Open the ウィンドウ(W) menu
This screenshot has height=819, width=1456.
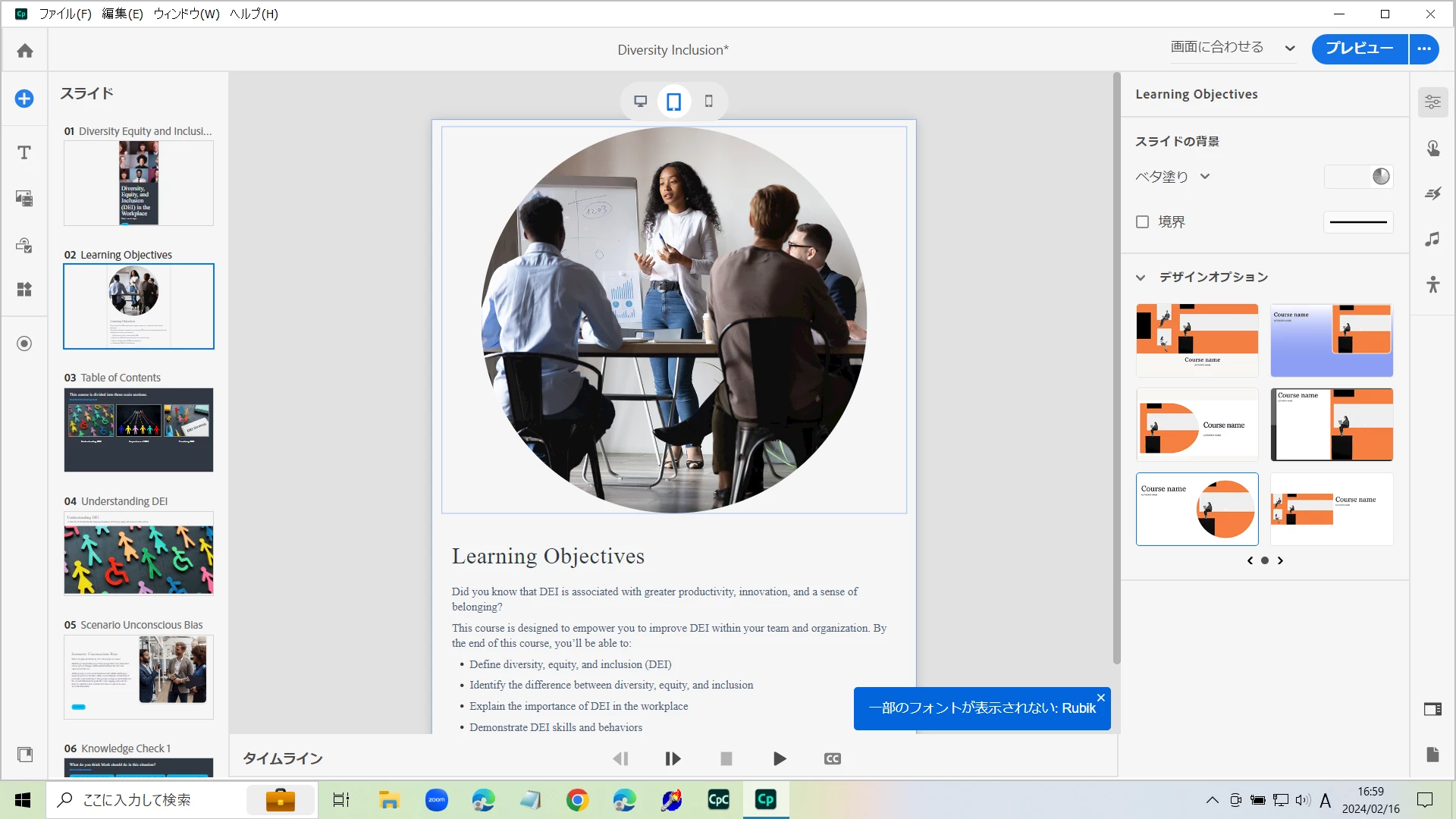[186, 14]
